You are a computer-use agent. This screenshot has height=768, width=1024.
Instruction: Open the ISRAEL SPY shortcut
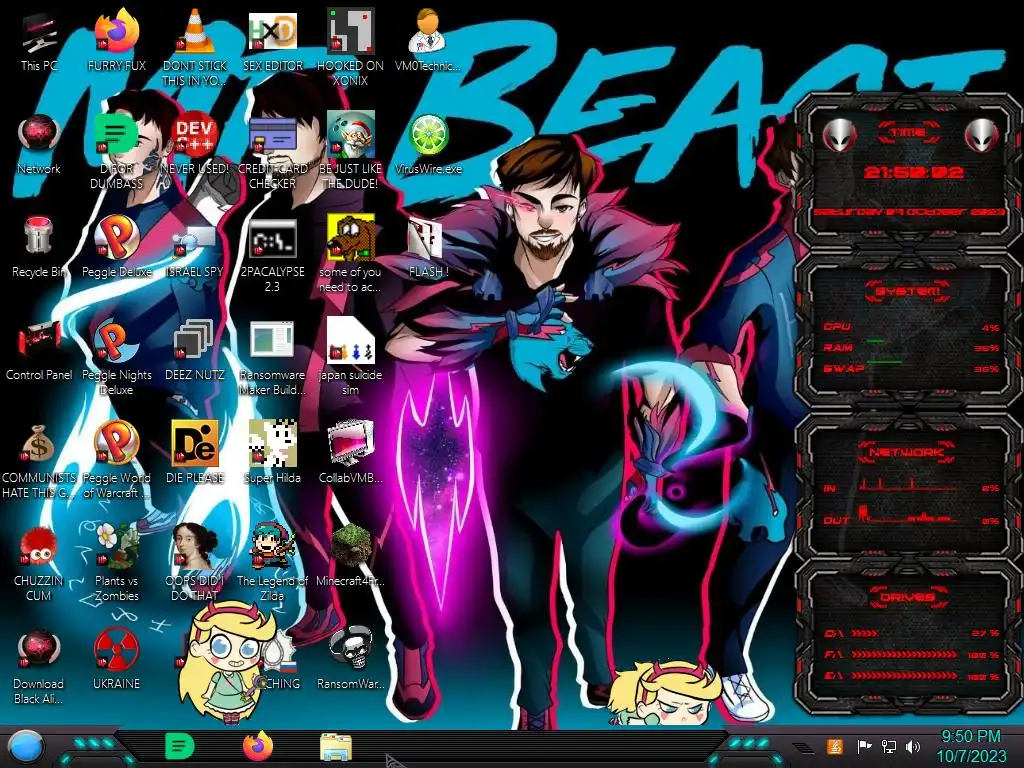point(194,248)
